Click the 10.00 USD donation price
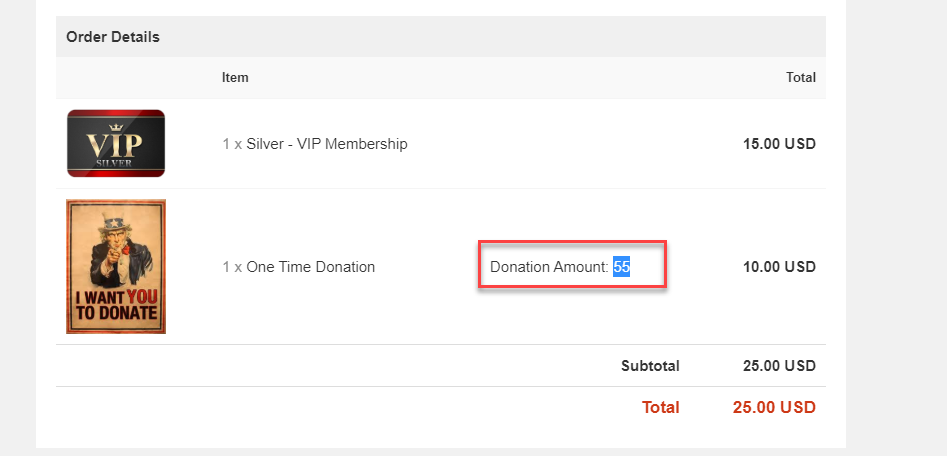 780,267
